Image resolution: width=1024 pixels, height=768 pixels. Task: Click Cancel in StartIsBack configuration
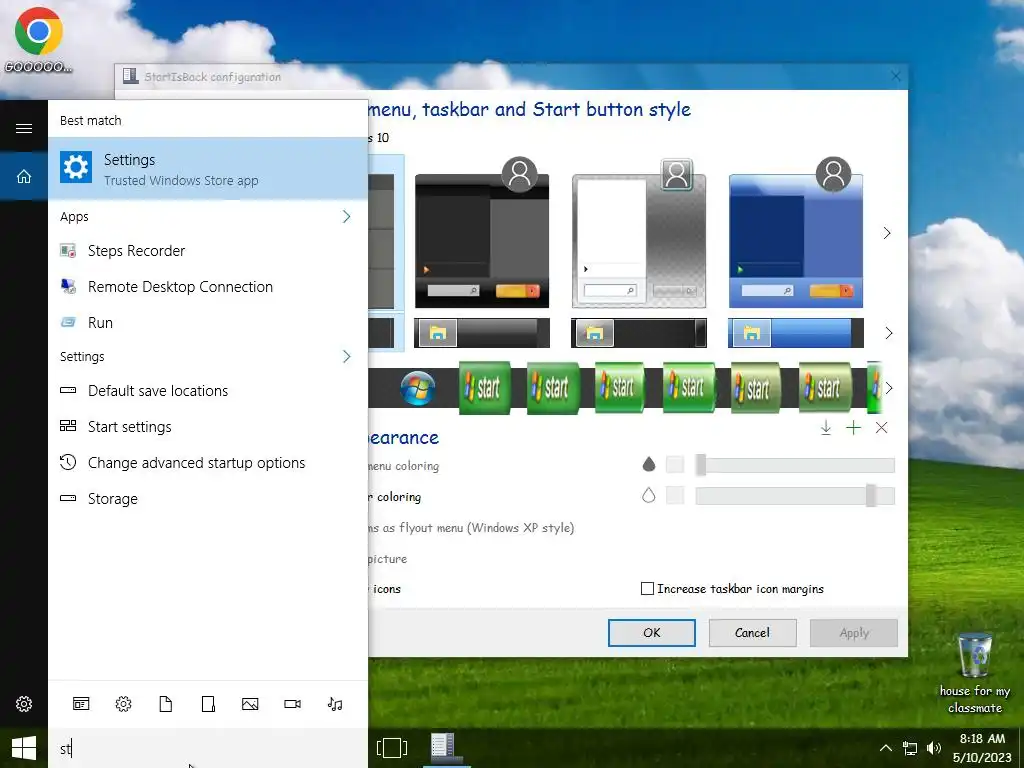click(752, 633)
